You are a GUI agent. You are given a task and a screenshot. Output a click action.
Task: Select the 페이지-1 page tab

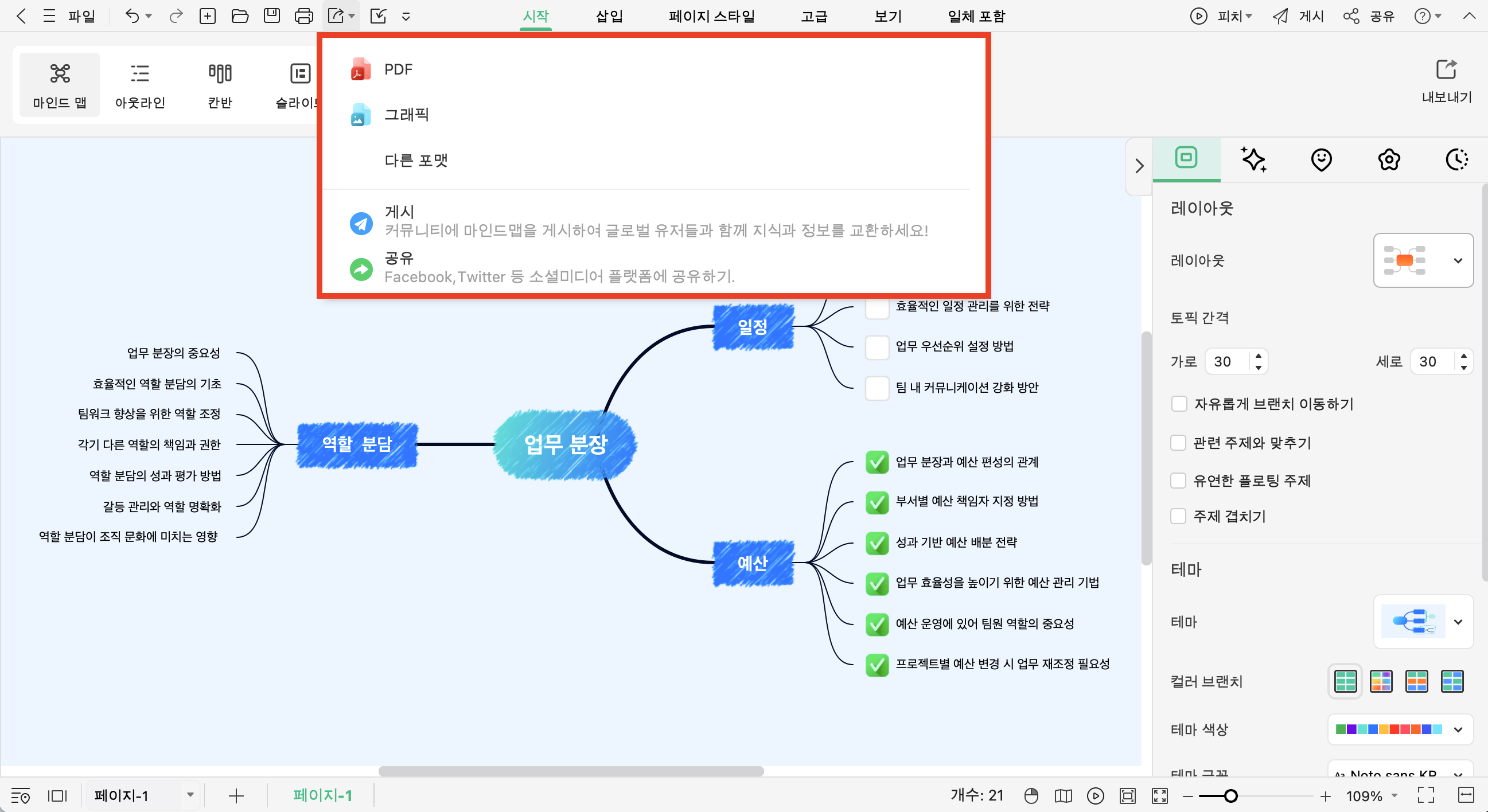322,796
